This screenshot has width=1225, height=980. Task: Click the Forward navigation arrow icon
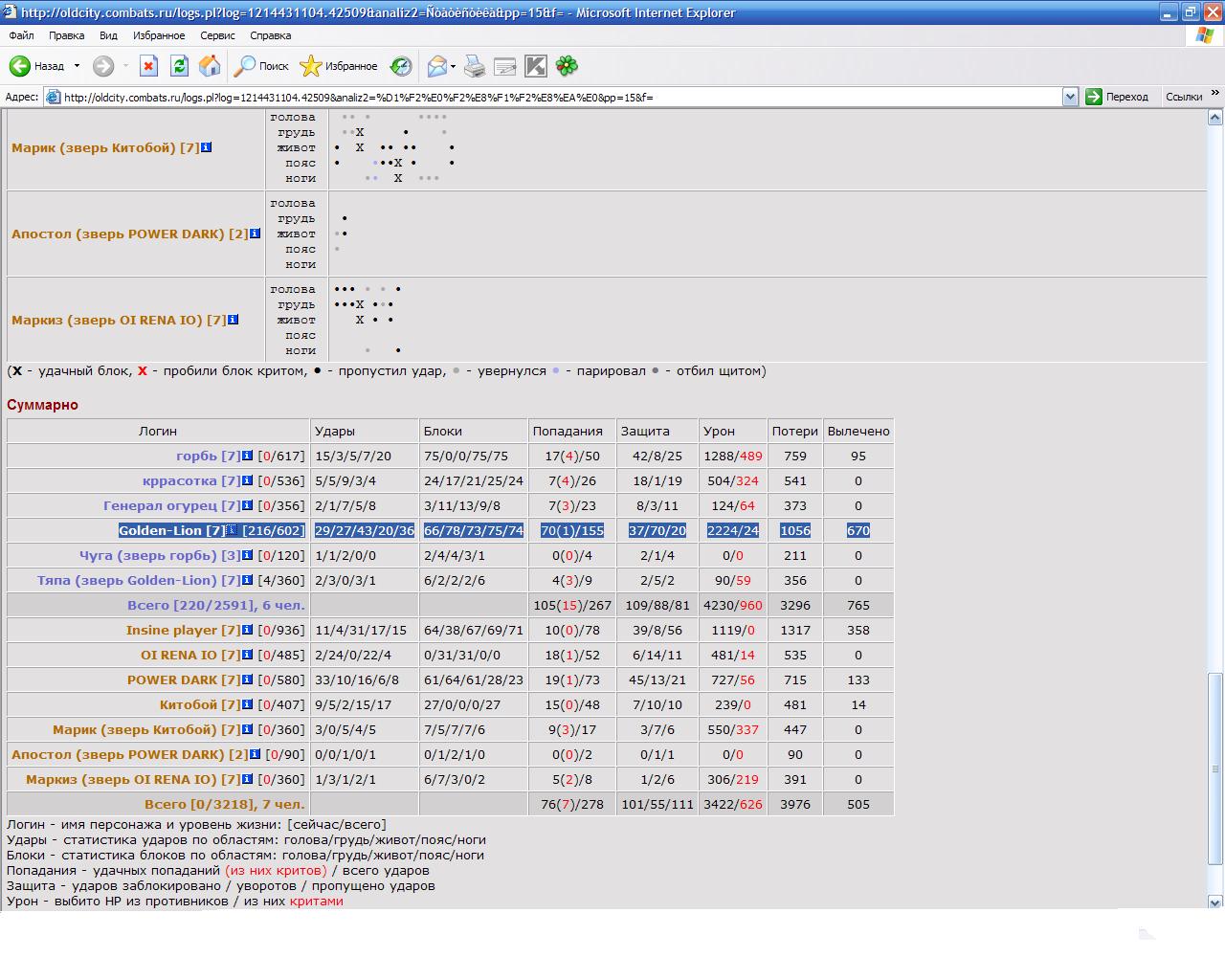pos(103,66)
